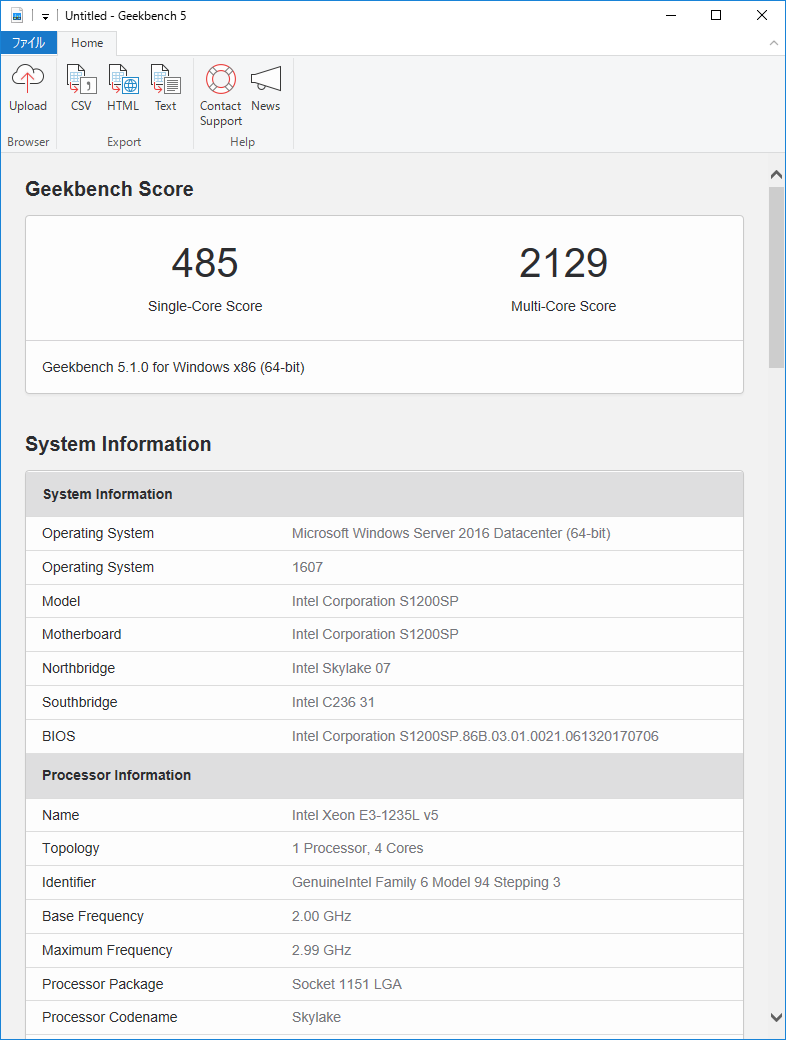
Task: Click the scrollbar down arrow
Action: tap(776, 1017)
